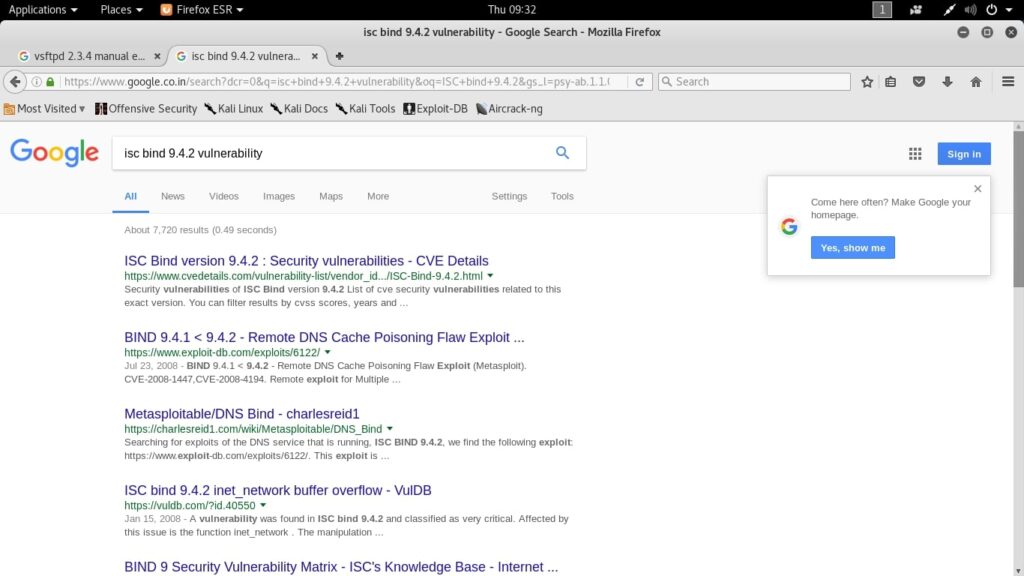Image resolution: width=1024 pixels, height=576 pixels.
Task: Open a new tab with plus icon
Action: click(x=339, y=56)
